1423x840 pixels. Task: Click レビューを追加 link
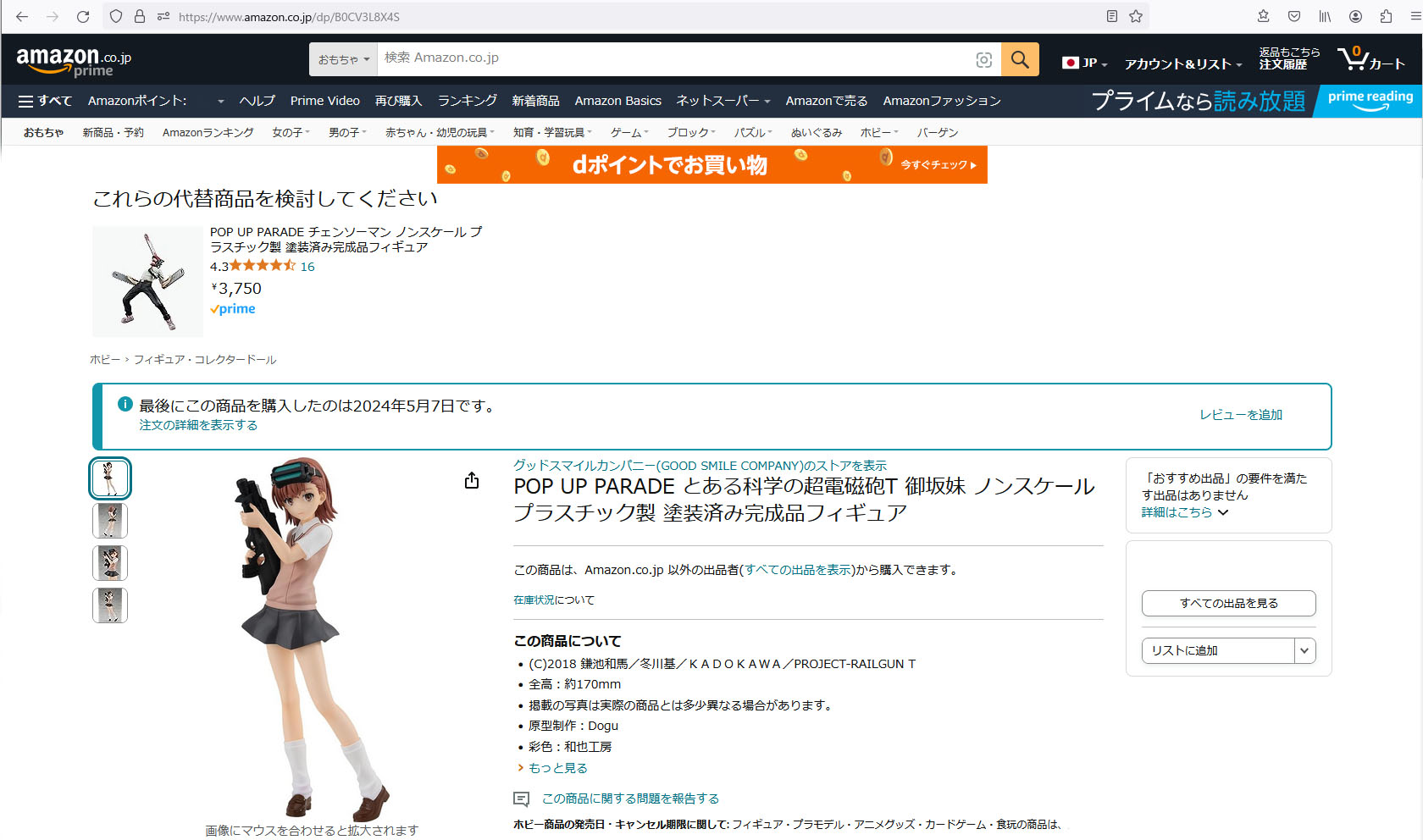pyautogui.click(x=1241, y=415)
